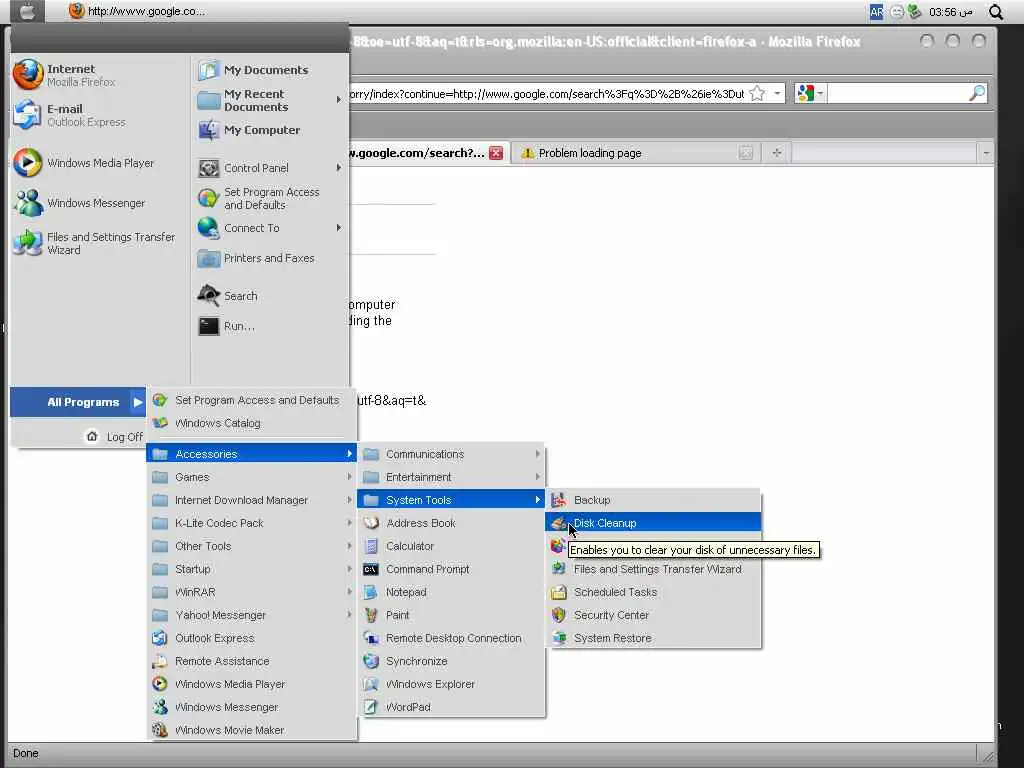Click the top bar magnifier search icon

[995, 12]
